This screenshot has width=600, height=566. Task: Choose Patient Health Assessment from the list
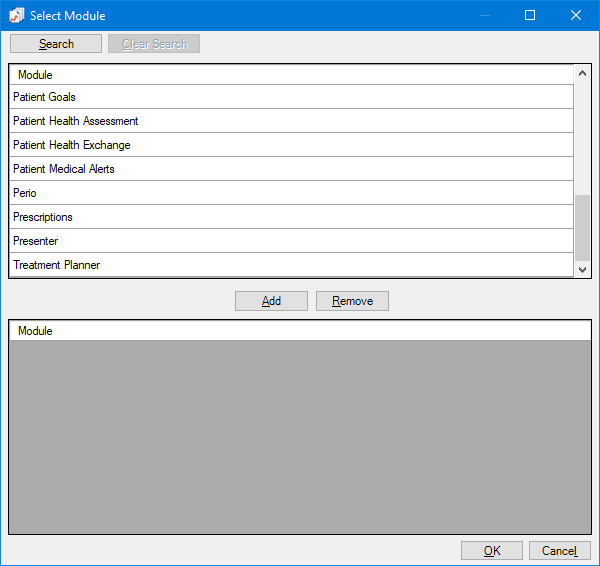[x=75, y=121]
